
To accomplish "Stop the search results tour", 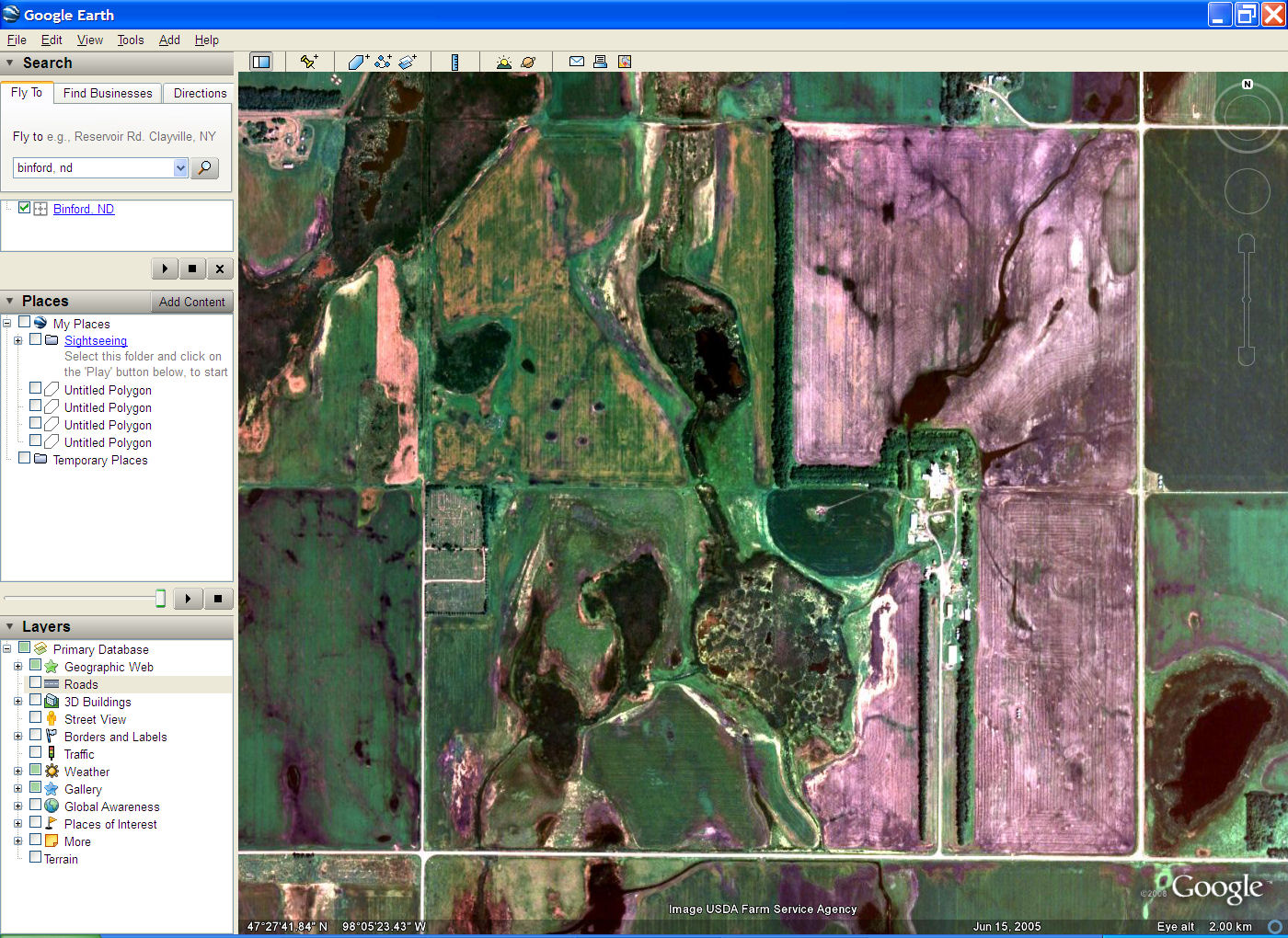I will coord(192,269).
